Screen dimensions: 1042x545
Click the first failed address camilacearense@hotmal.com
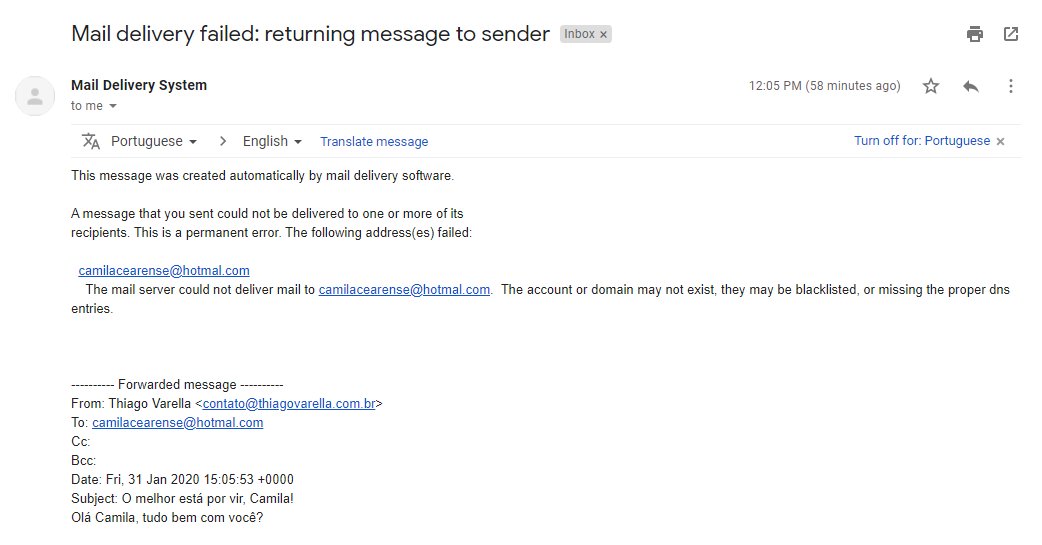tap(164, 270)
